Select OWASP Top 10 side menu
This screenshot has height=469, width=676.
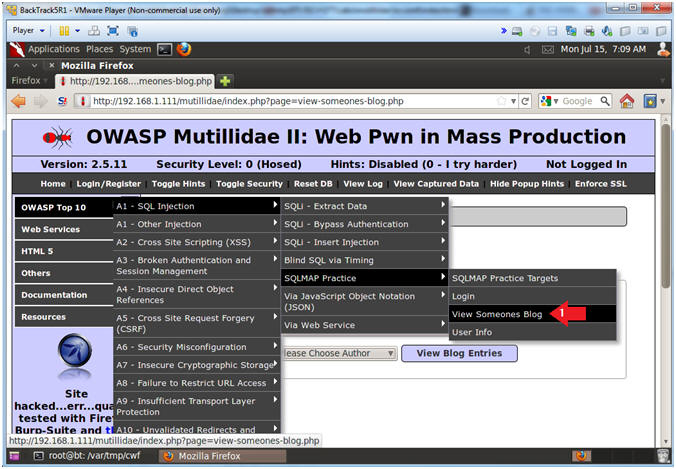(64, 207)
